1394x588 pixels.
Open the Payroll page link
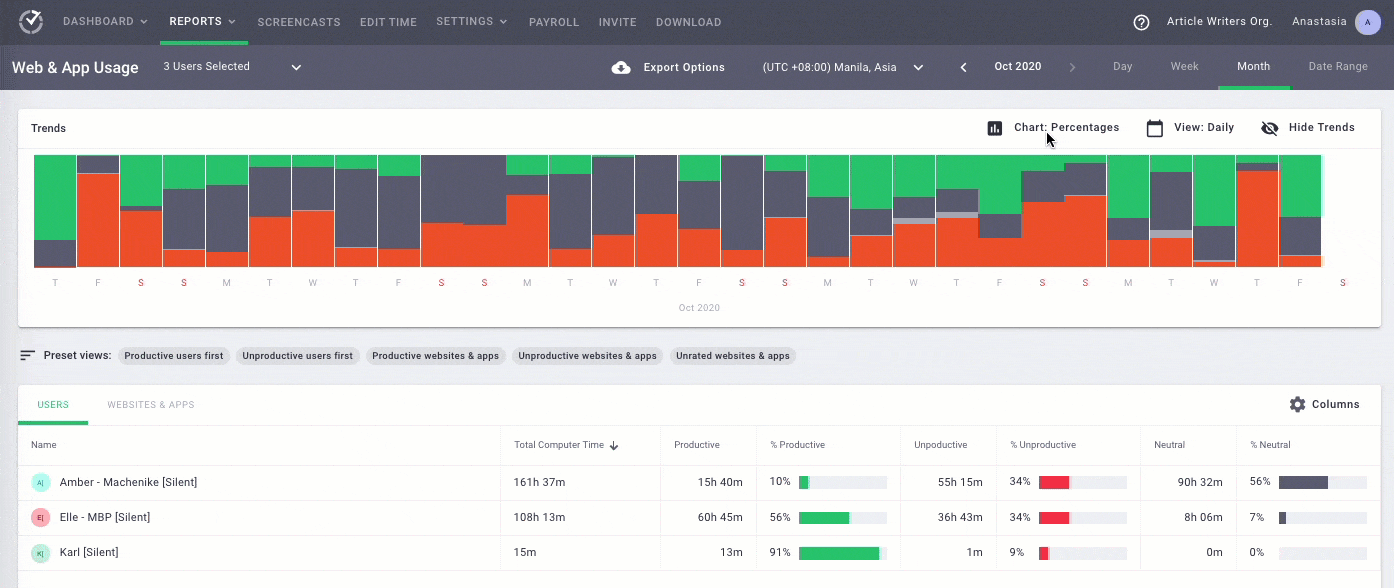click(x=554, y=22)
